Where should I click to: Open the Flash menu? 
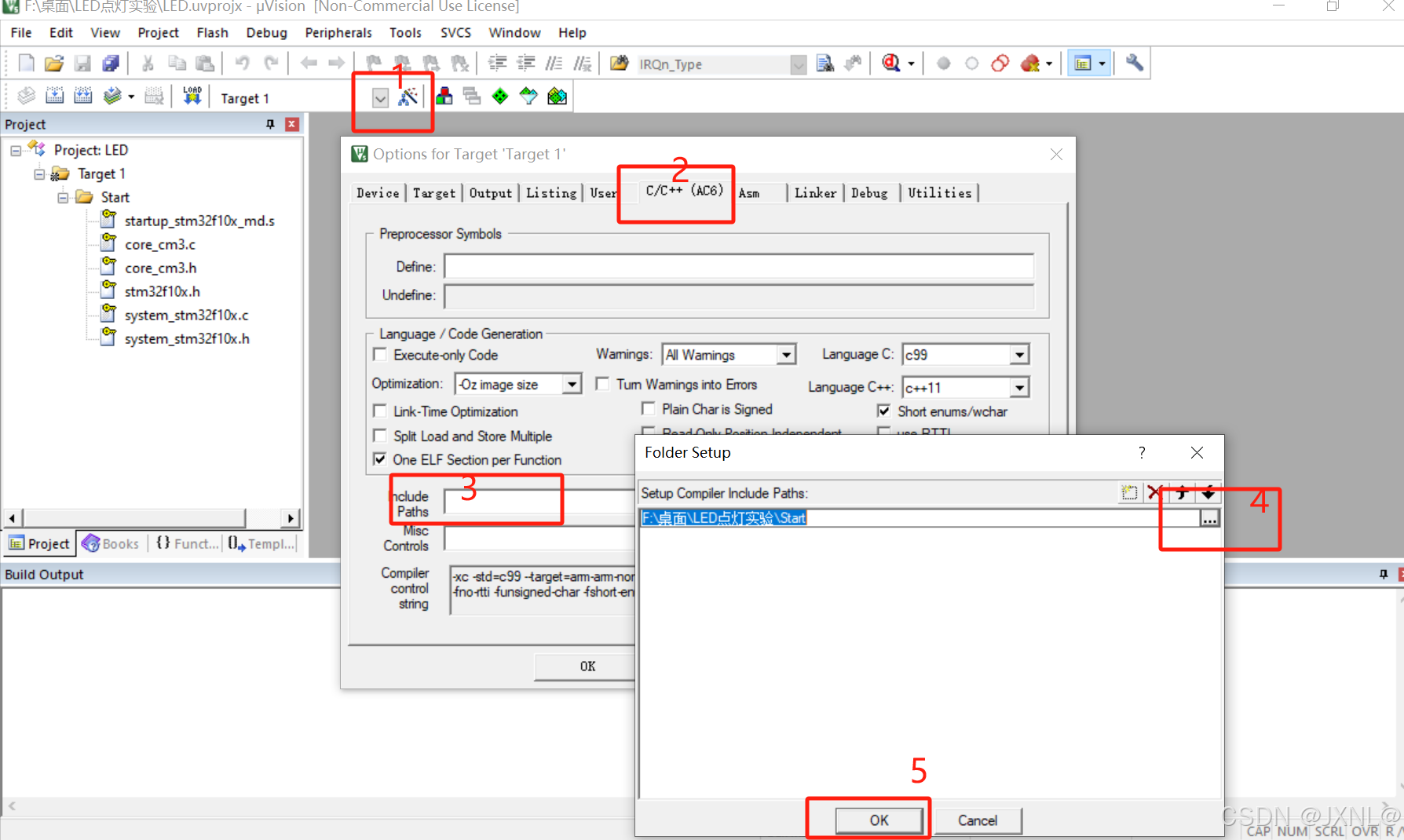[x=212, y=33]
